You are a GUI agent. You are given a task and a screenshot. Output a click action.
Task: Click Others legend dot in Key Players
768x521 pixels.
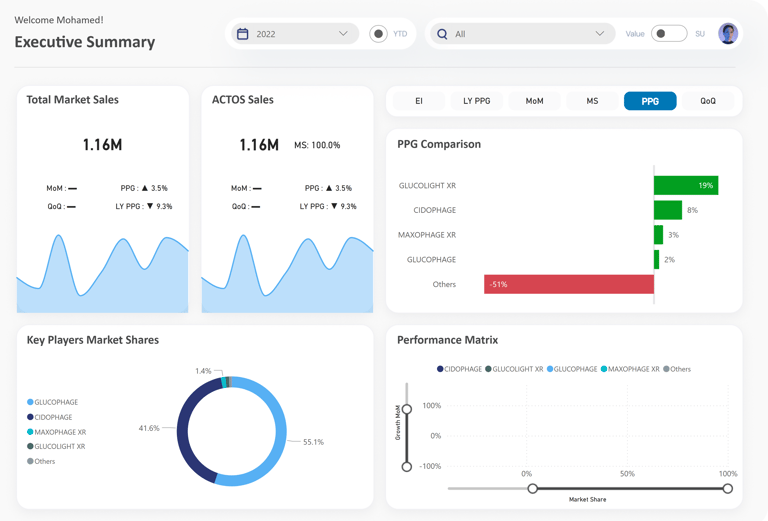point(30,461)
